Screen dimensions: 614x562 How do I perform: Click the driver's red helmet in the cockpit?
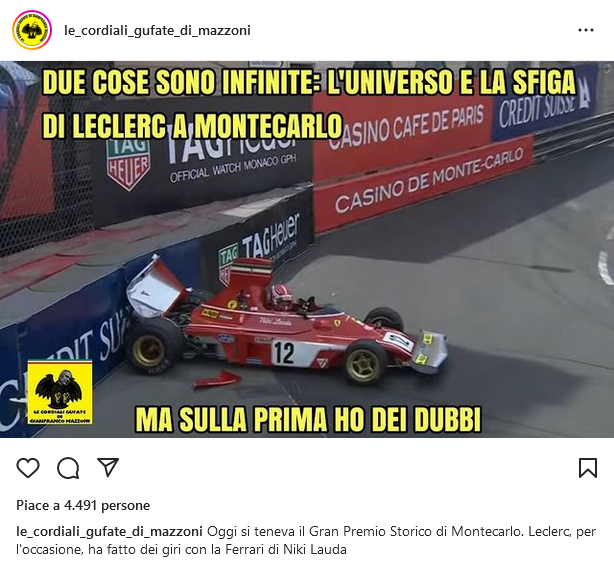[281, 296]
